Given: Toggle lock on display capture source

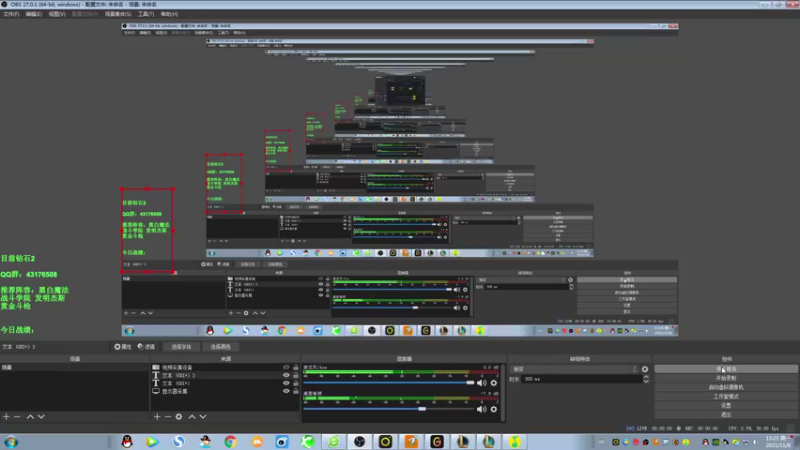Looking at the screenshot, I should (x=296, y=391).
